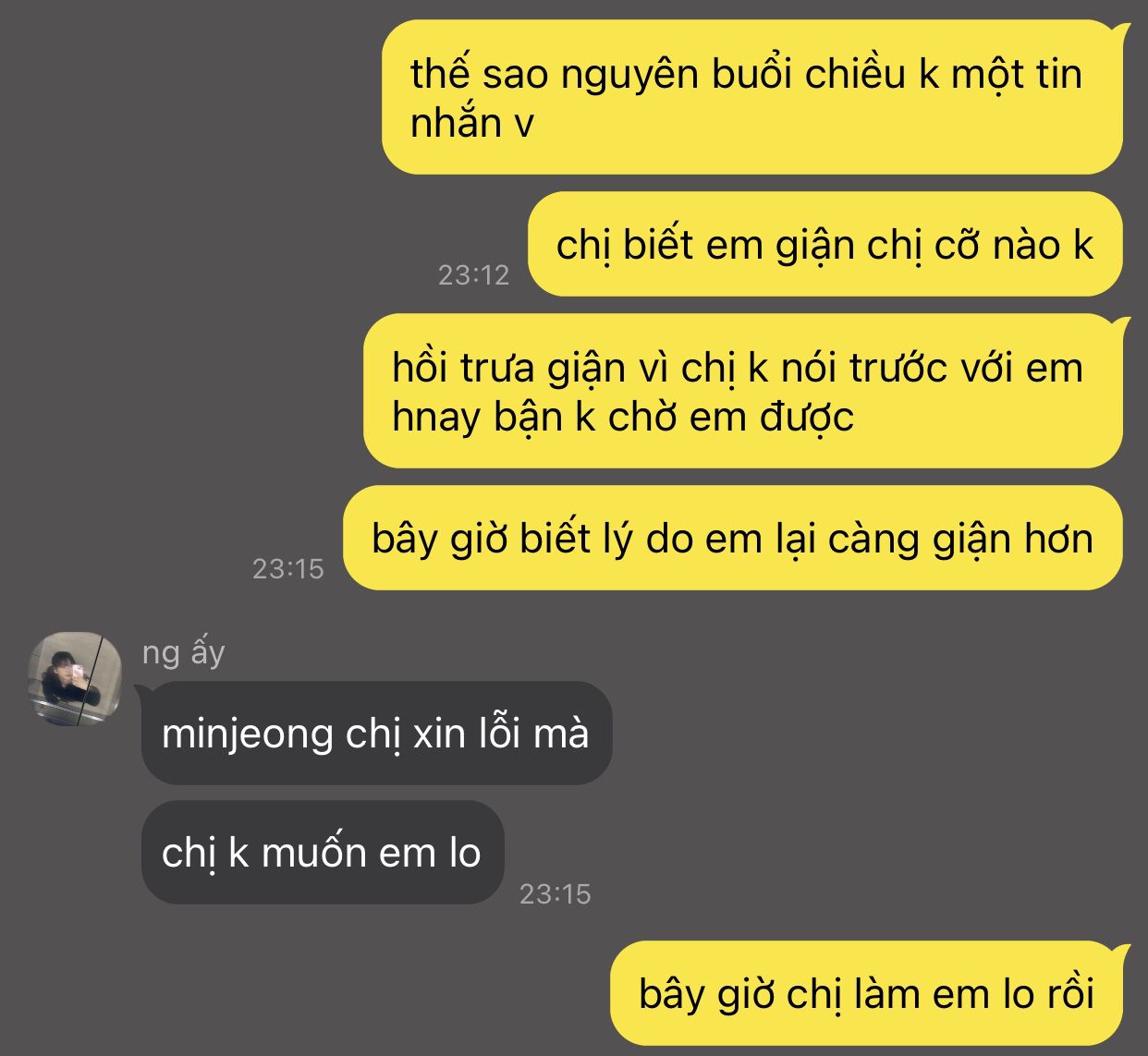Click the line "nhắn v" in the first message

(x=472, y=123)
